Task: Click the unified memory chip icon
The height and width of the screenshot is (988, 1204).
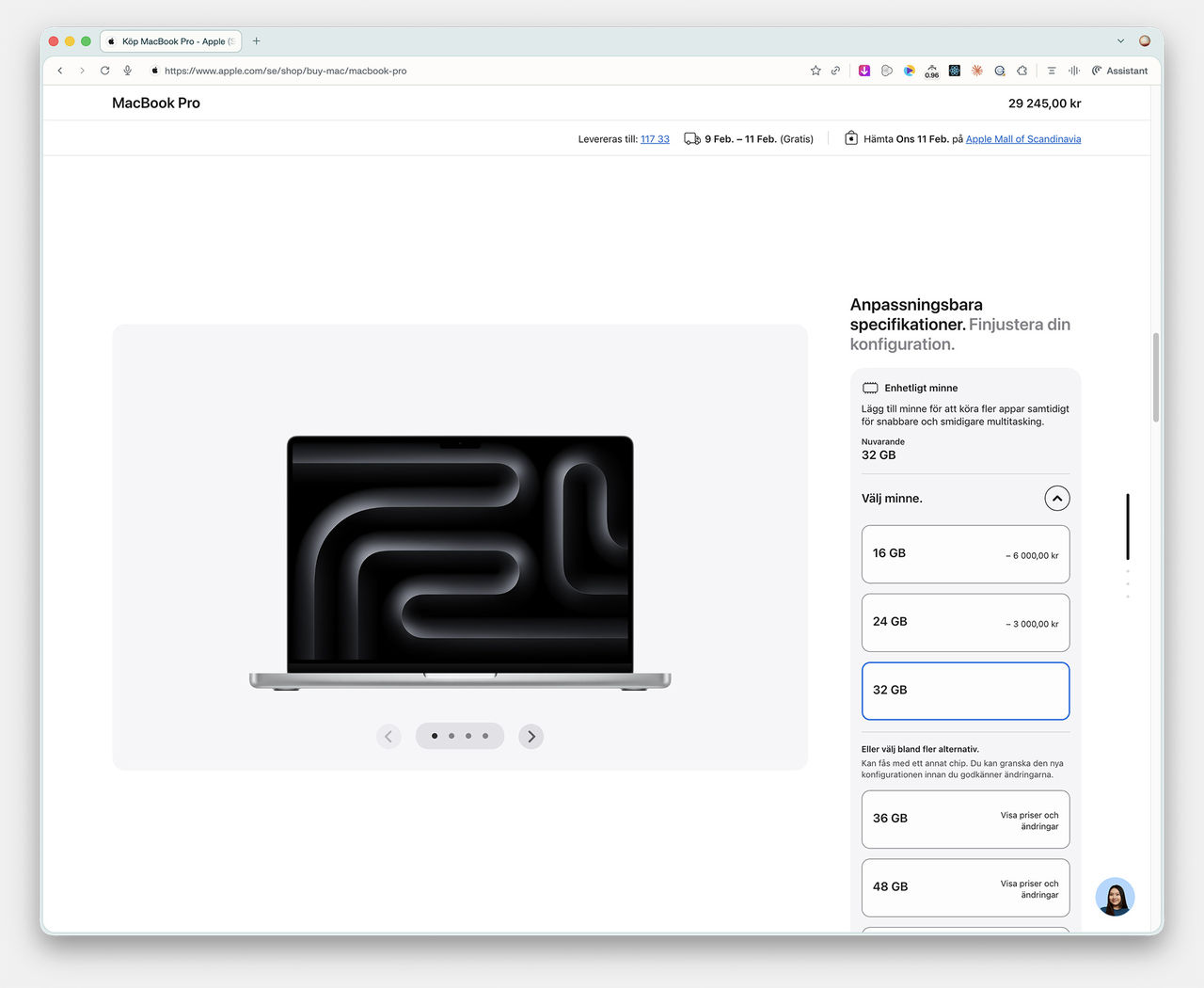Action: pos(870,387)
